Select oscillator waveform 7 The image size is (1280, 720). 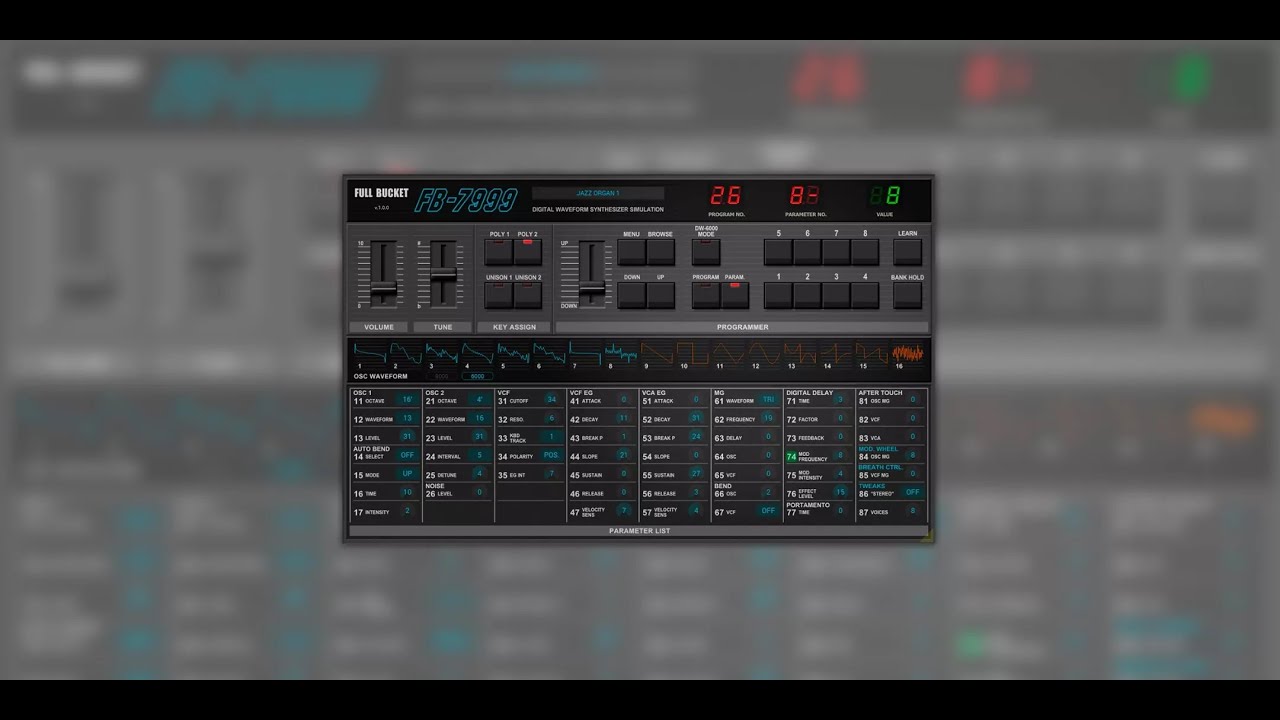[x=585, y=353]
